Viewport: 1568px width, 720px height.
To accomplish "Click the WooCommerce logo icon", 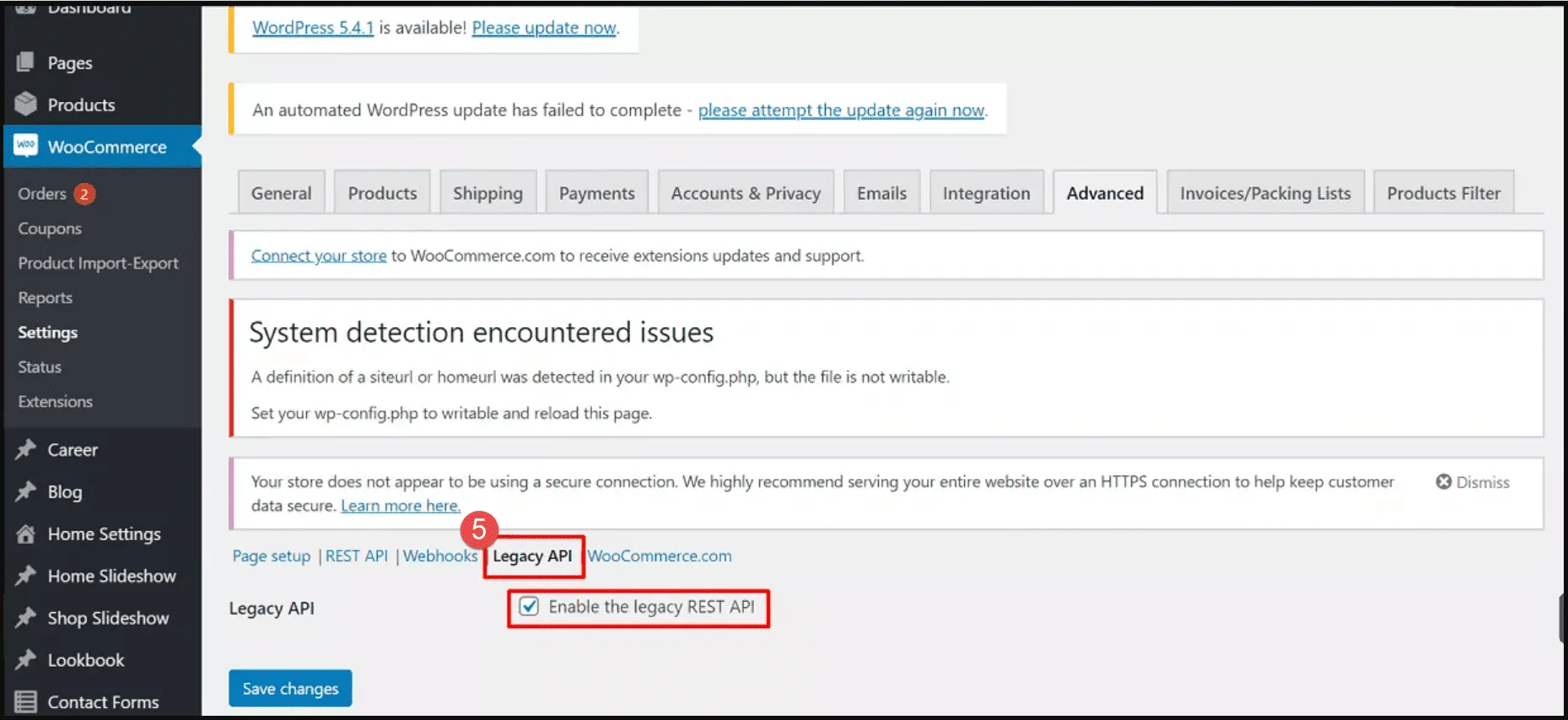I will pyautogui.click(x=25, y=146).
